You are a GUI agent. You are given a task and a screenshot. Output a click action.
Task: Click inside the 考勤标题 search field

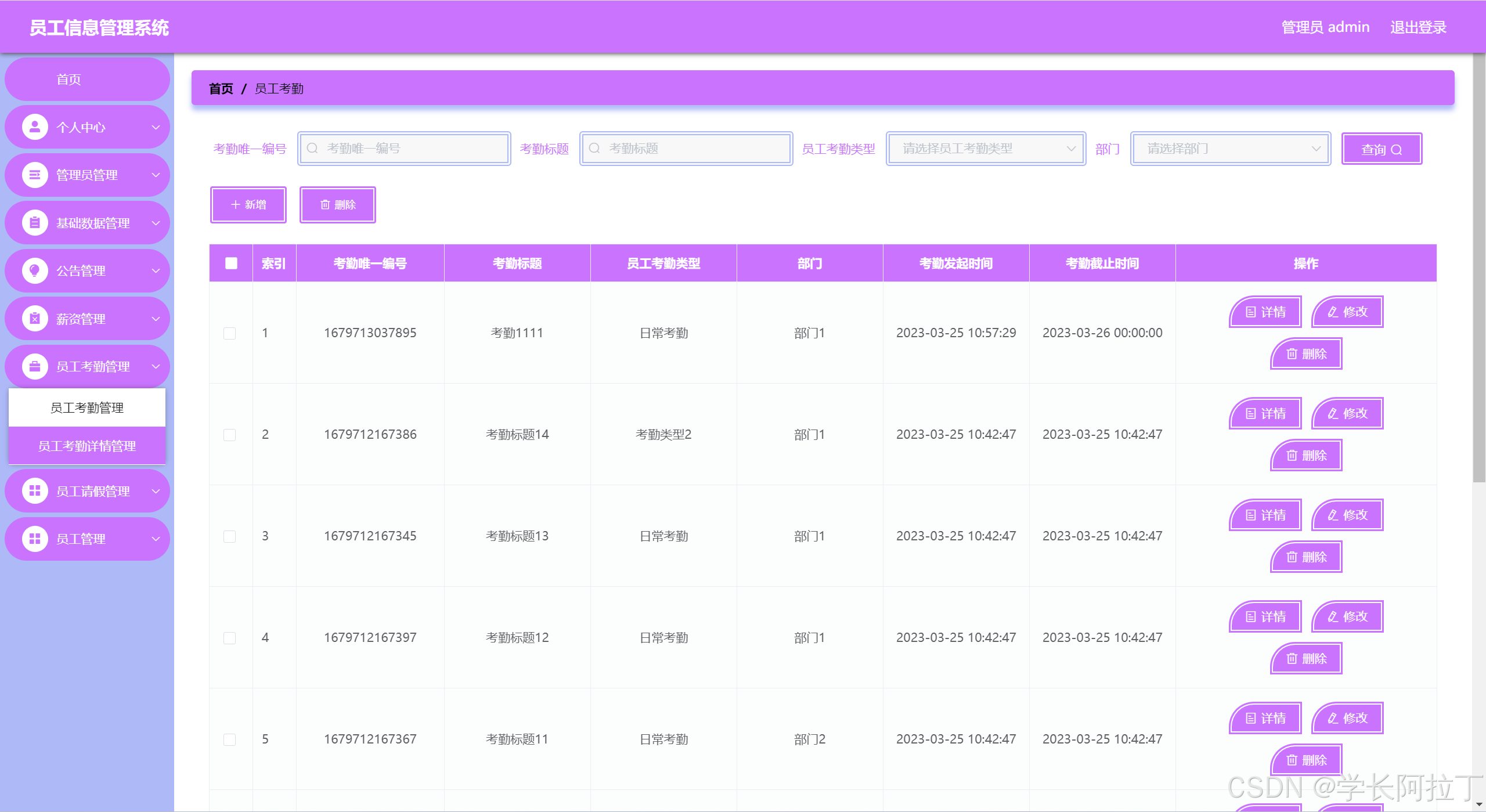(x=686, y=149)
